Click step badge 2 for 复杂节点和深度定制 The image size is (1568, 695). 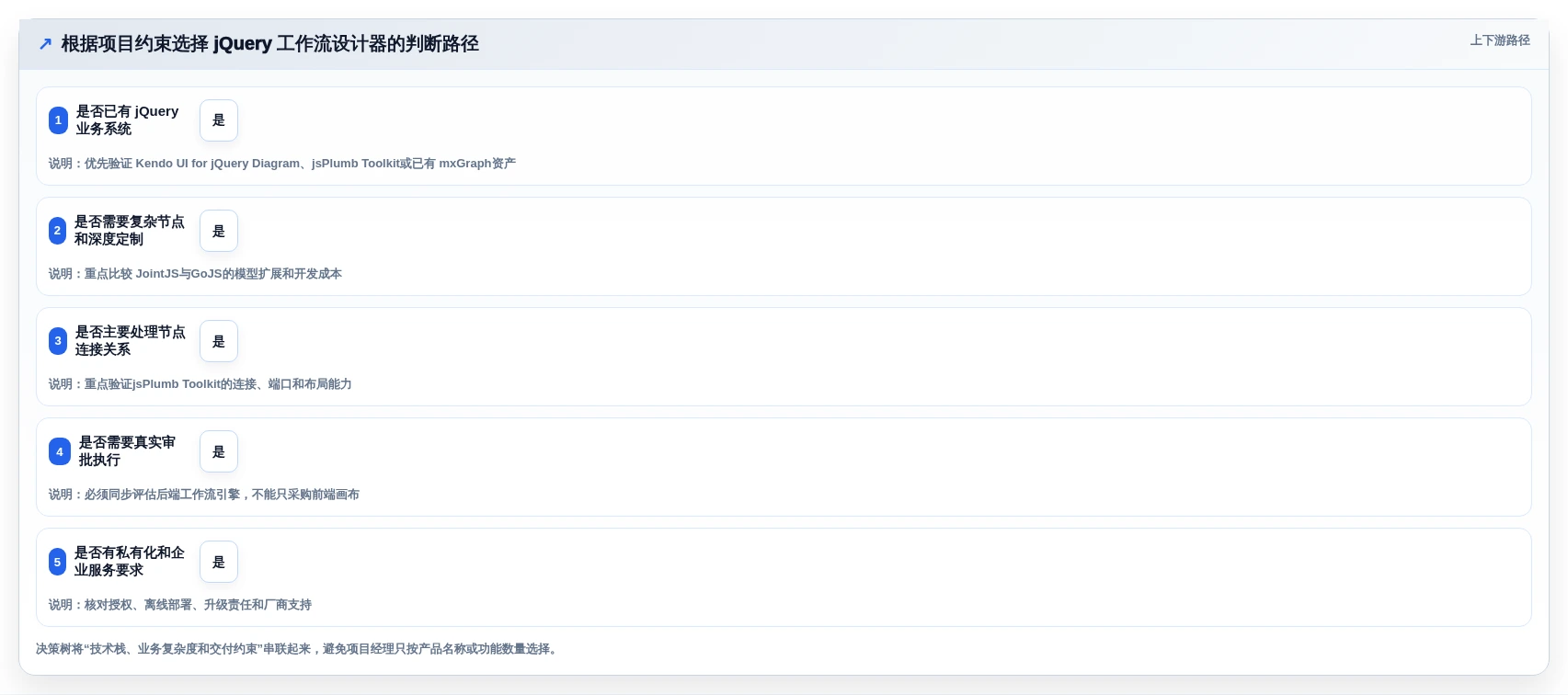coord(57,231)
